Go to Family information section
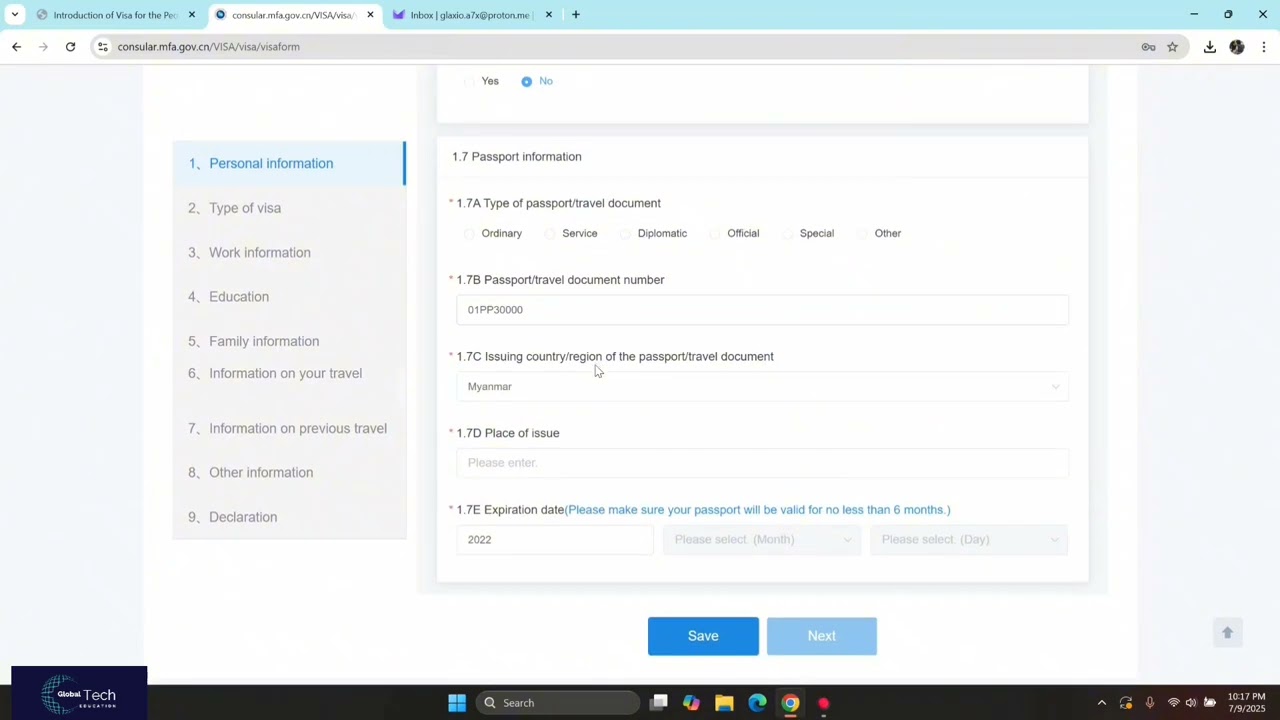This screenshot has width=1280, height=720. click(x=289, y=342)
